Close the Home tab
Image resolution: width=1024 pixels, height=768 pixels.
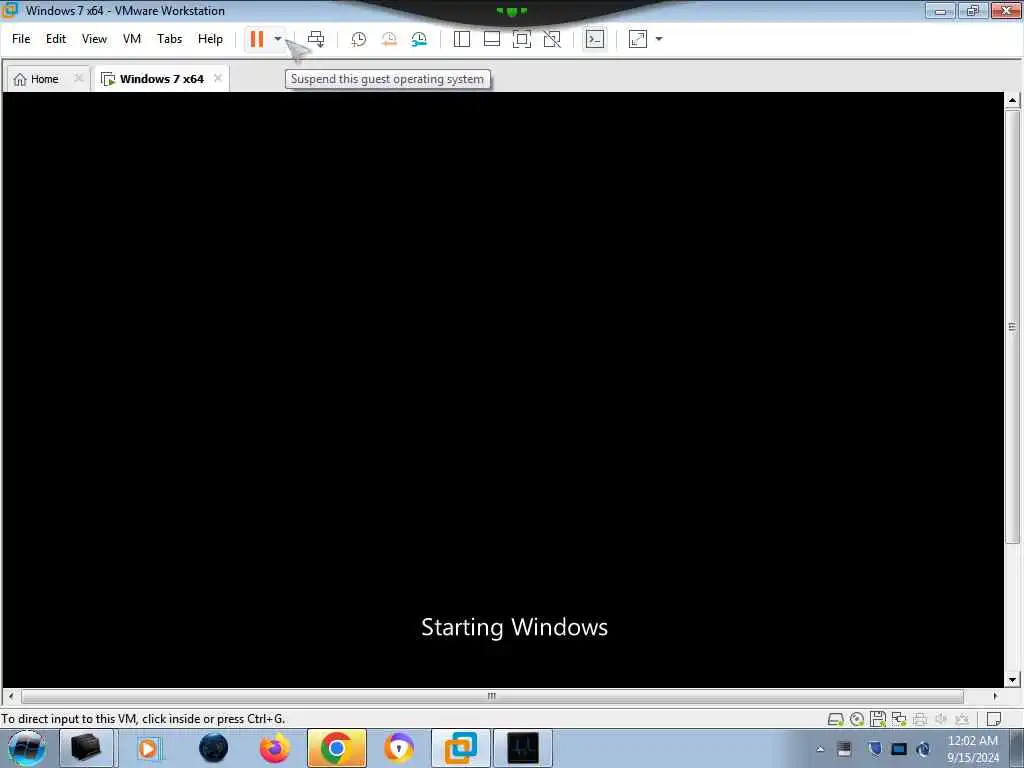click(79, 78)
